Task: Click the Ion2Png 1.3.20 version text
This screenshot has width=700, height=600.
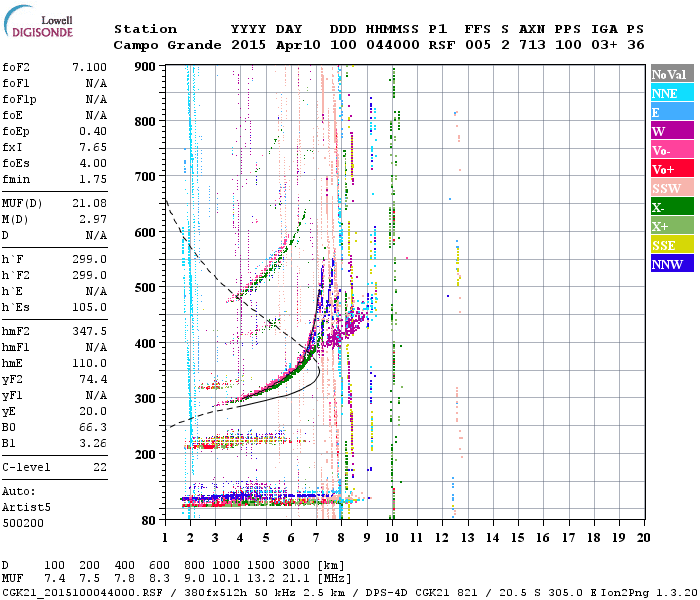Action: click(x=650, y=592)
